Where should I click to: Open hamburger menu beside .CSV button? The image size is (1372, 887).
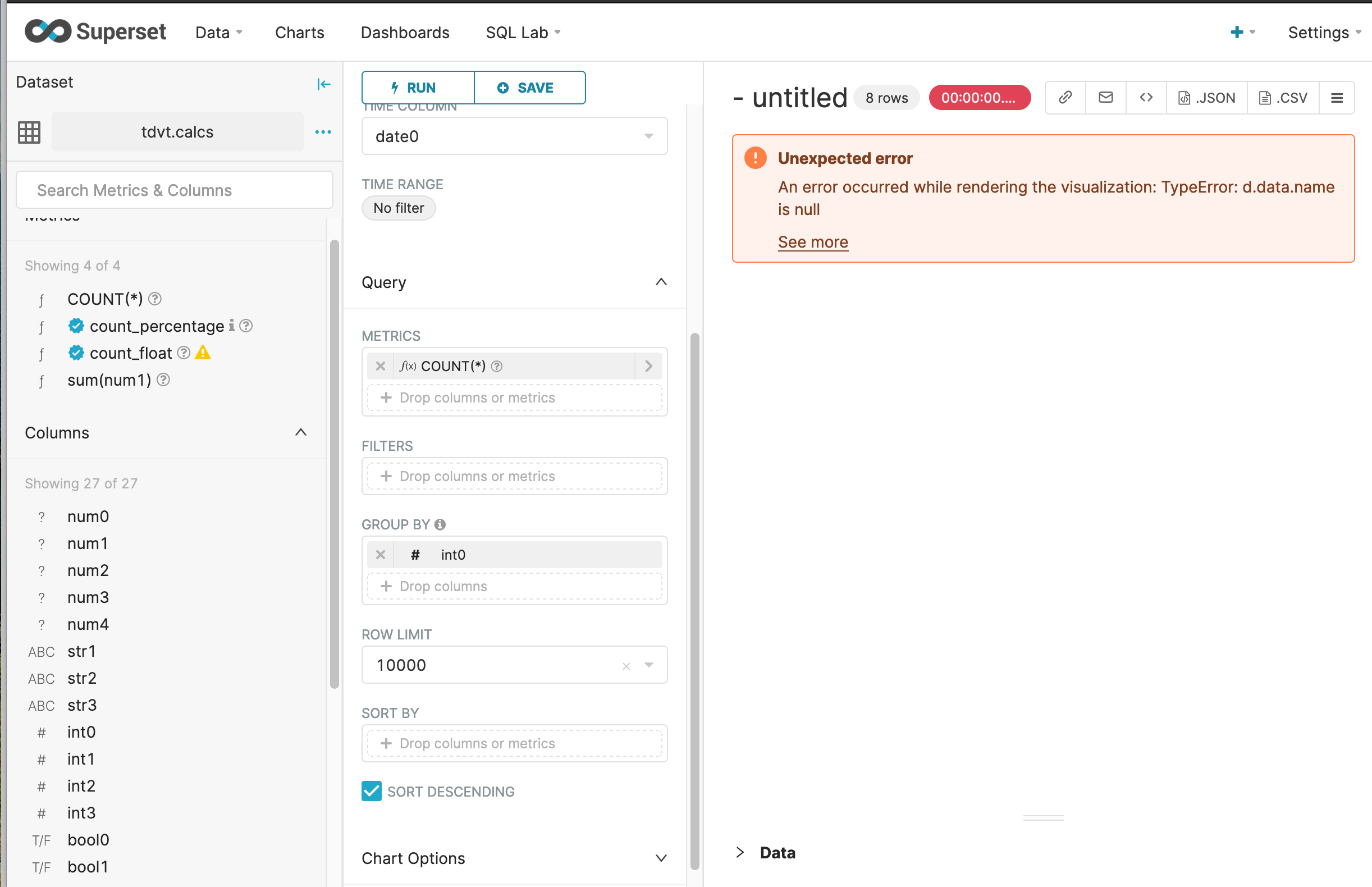pos(1337,98)
